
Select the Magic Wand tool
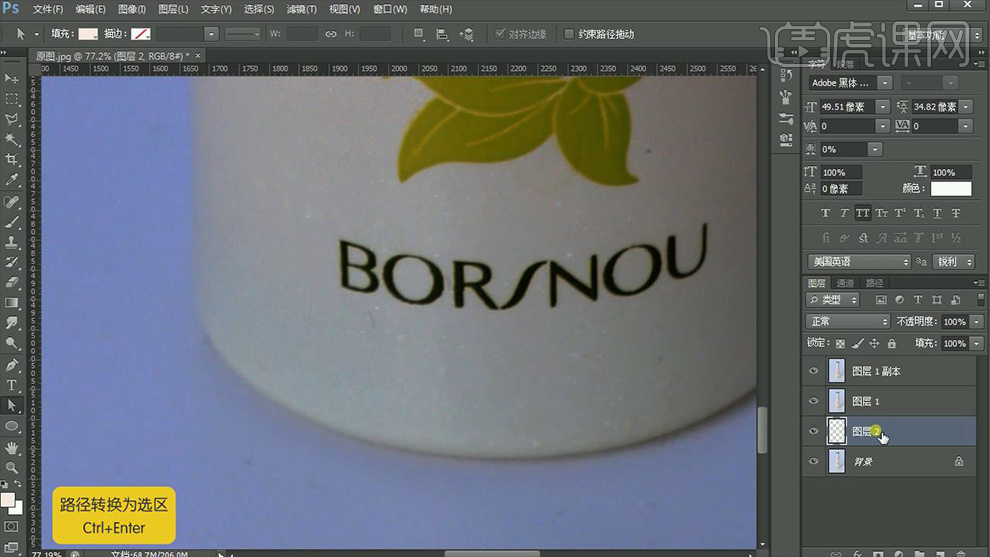(x=11, y=140)
